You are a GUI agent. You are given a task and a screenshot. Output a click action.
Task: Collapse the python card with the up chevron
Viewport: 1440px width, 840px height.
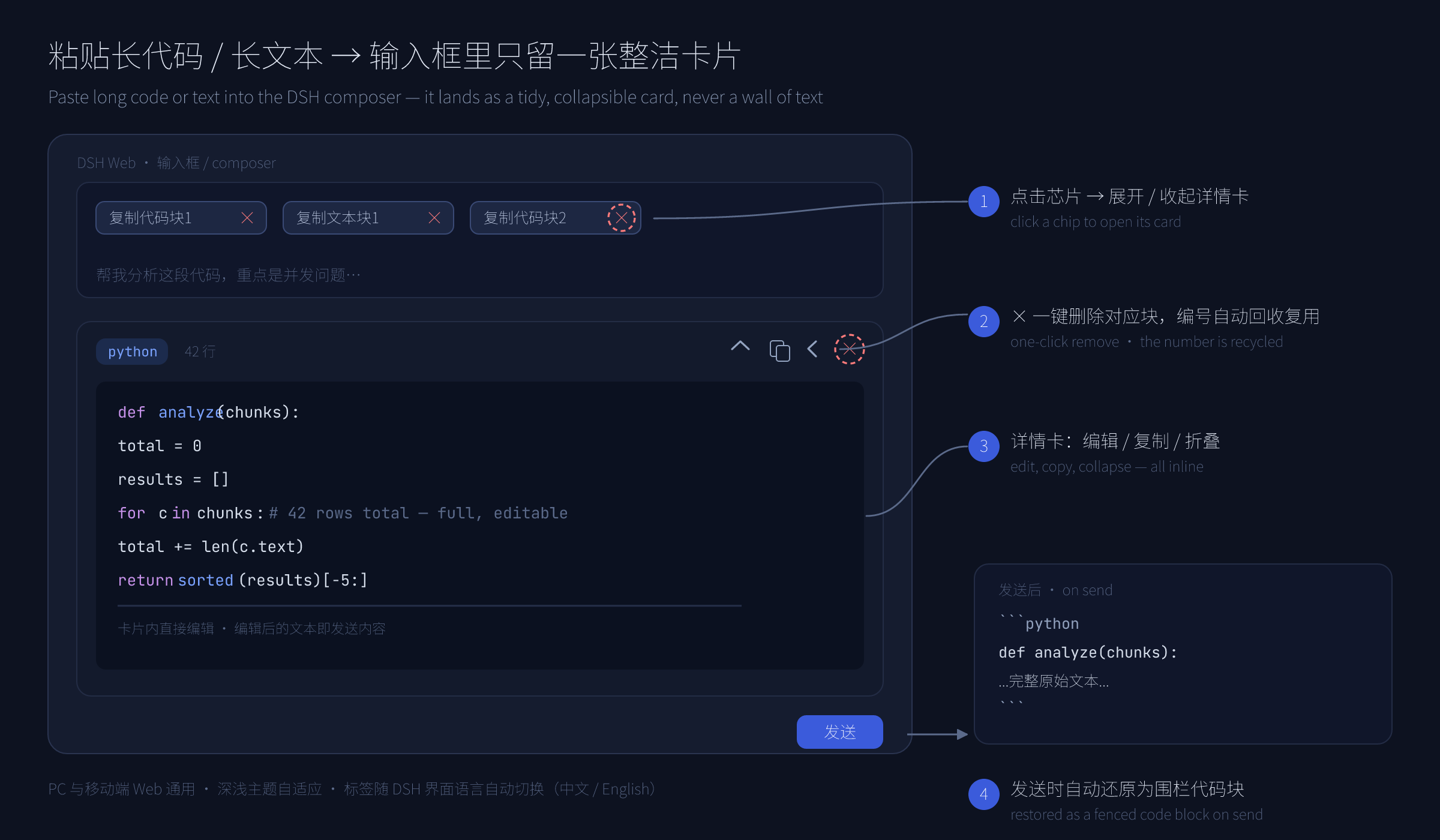[x=740, y=346]
